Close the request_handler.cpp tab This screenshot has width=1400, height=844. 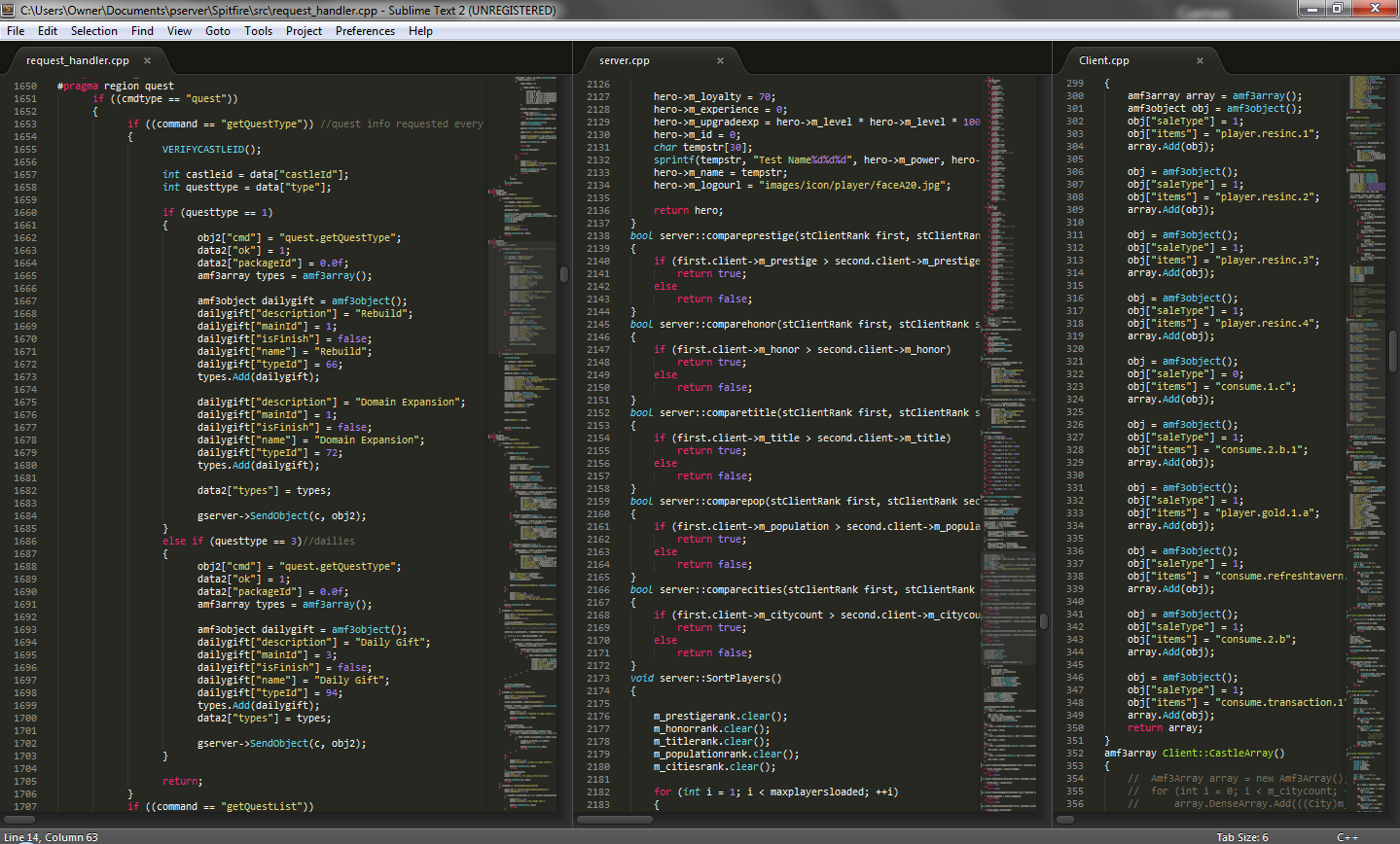[148, 60]
